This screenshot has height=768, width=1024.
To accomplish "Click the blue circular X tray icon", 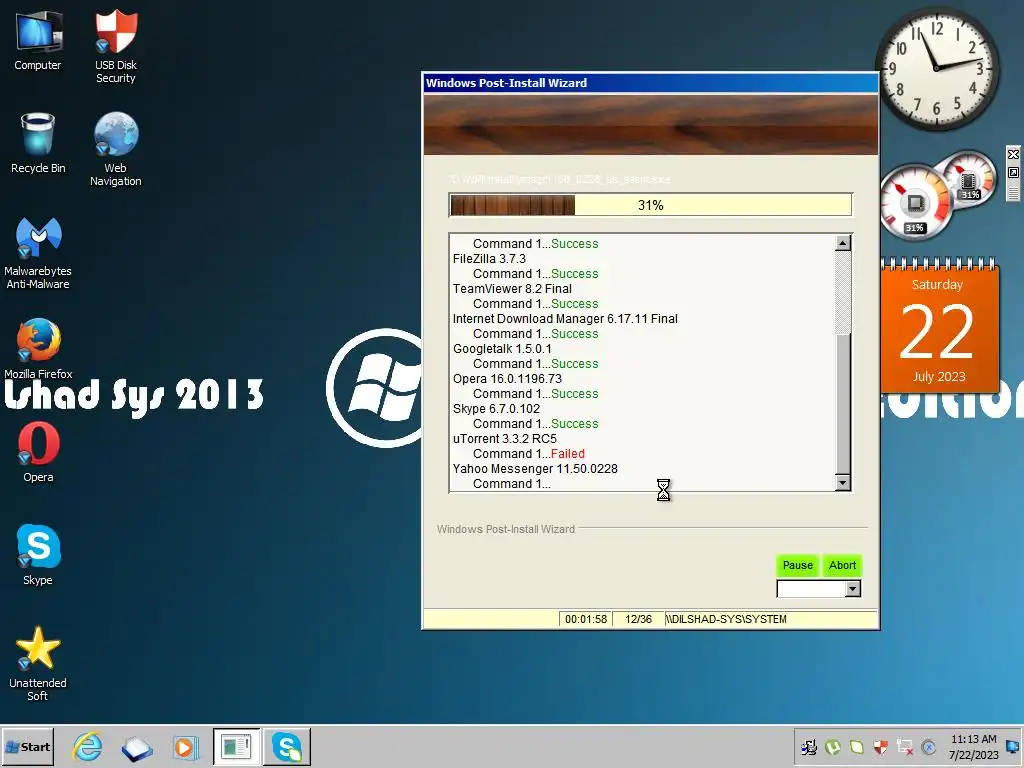I will 928,746.
